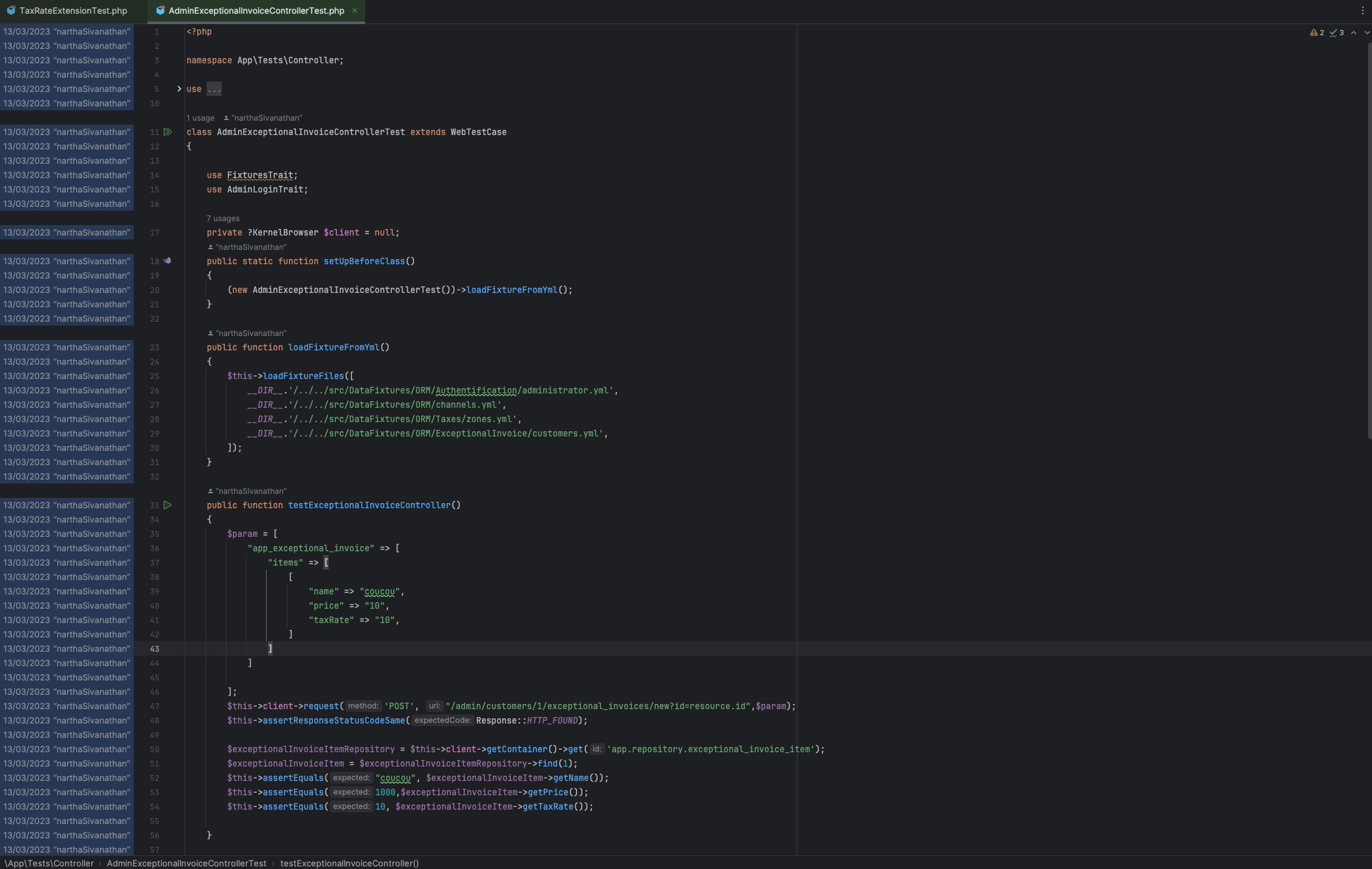
Task: Run testExceptionalInvoiceController via gutter play icon
Action: [168, 505]
